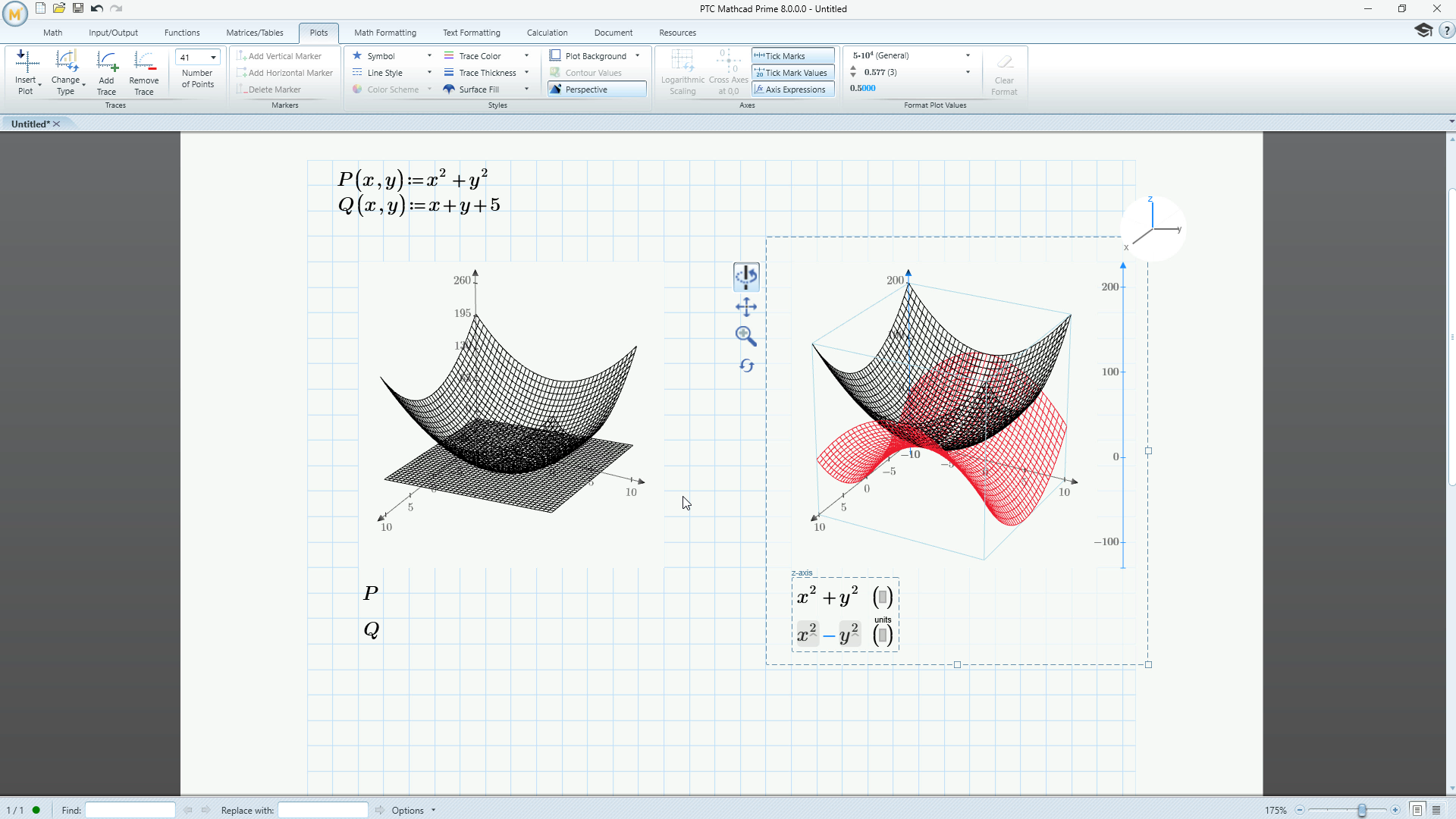Switch to the Matrices/Tables tab

click(255, 33)
